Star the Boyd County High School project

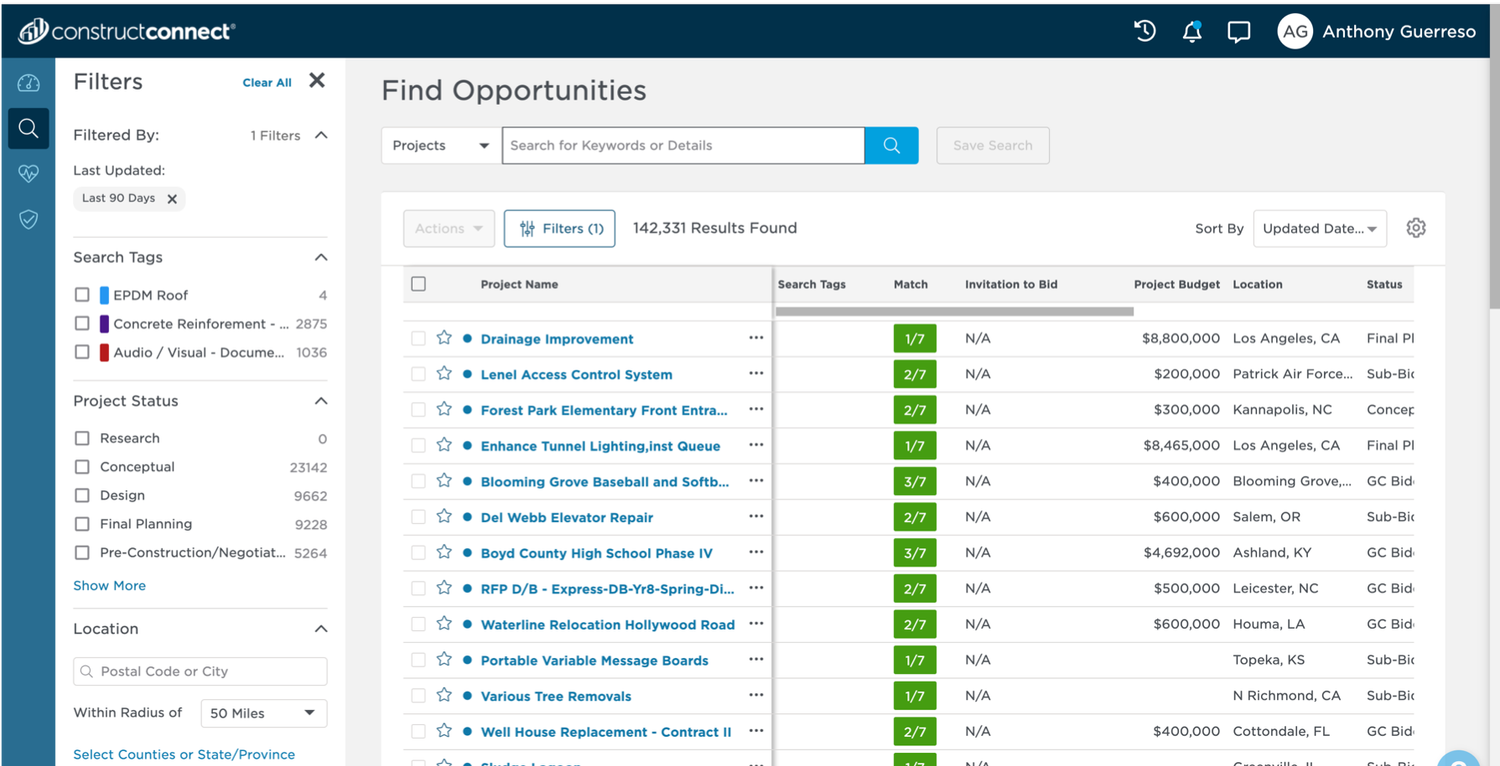444,552
